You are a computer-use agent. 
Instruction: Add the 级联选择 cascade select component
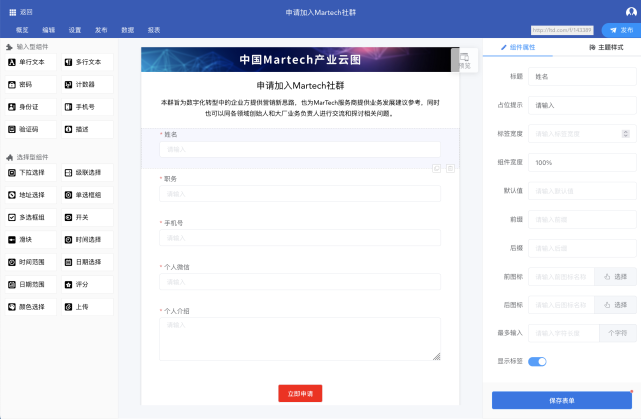coord(87,172)
